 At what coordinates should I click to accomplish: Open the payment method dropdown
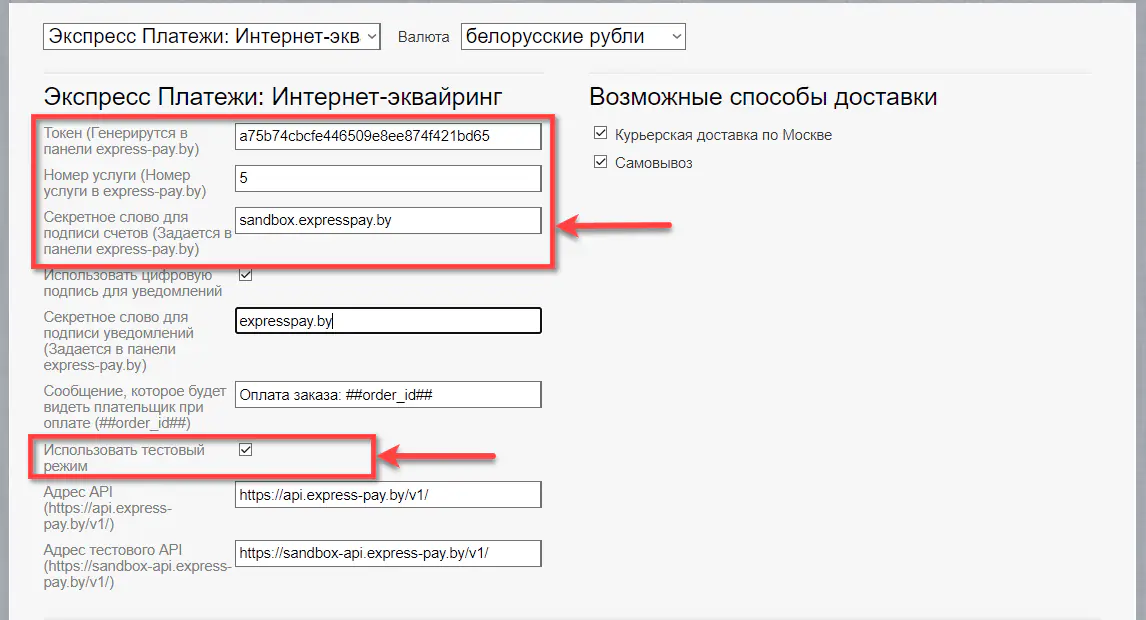[210, 35]
